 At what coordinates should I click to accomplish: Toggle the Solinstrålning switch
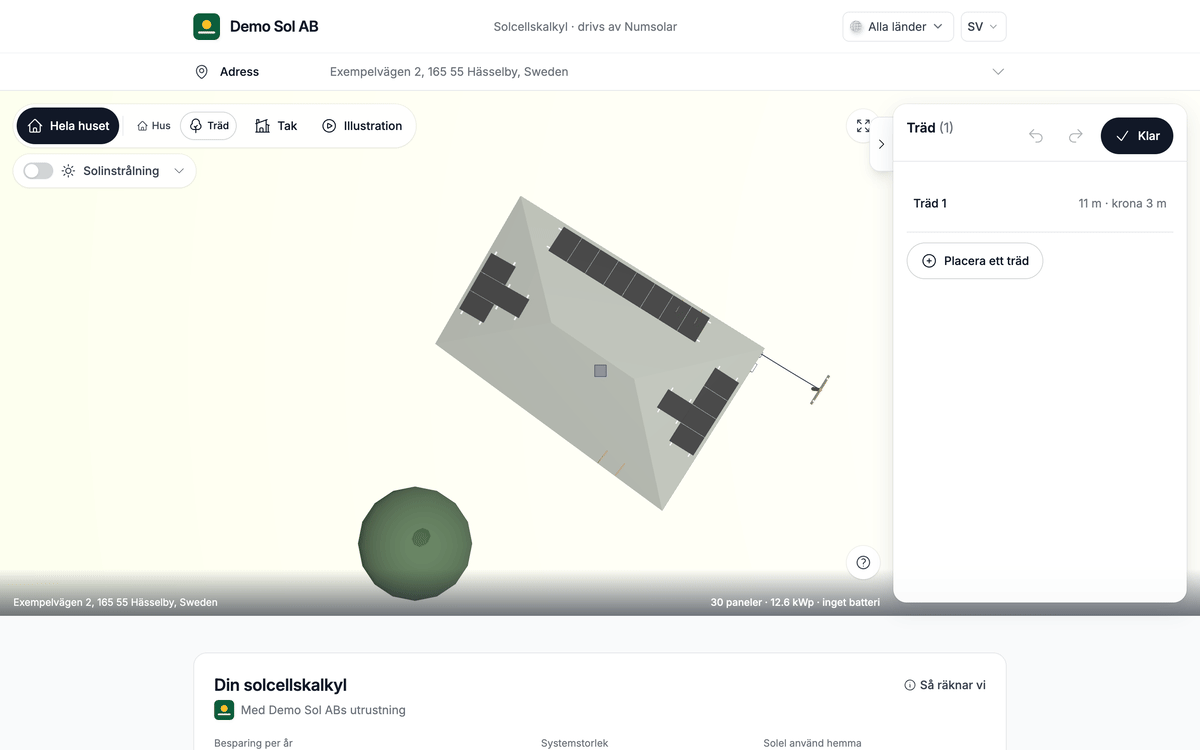click(x=38, y=171)
